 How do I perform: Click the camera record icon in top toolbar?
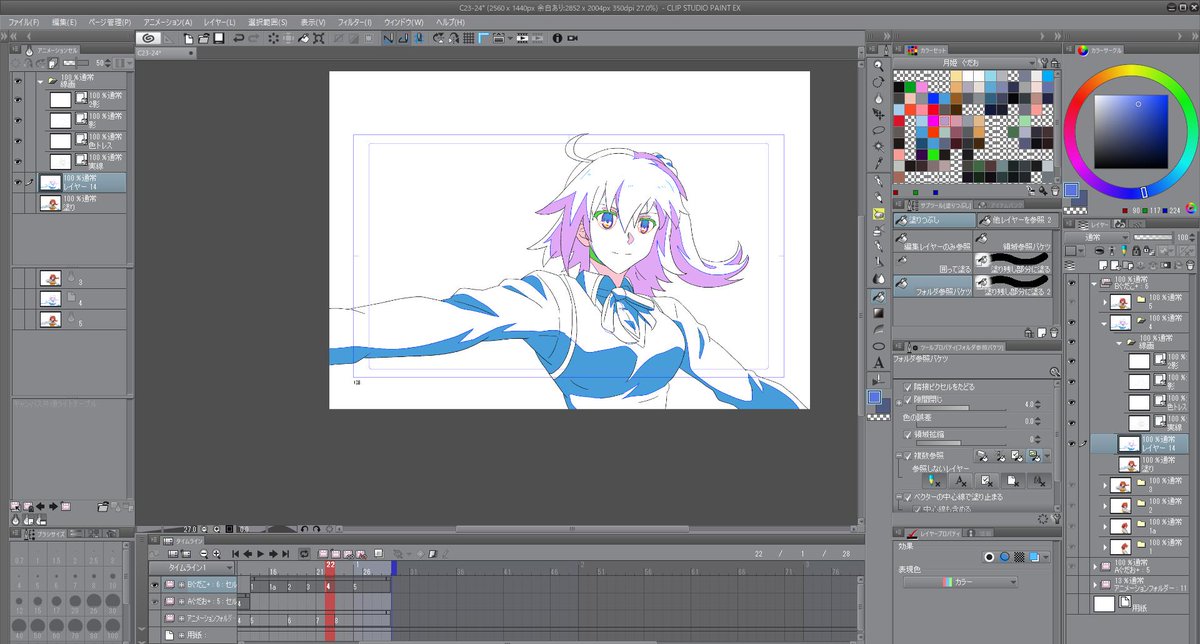point(573,38)
